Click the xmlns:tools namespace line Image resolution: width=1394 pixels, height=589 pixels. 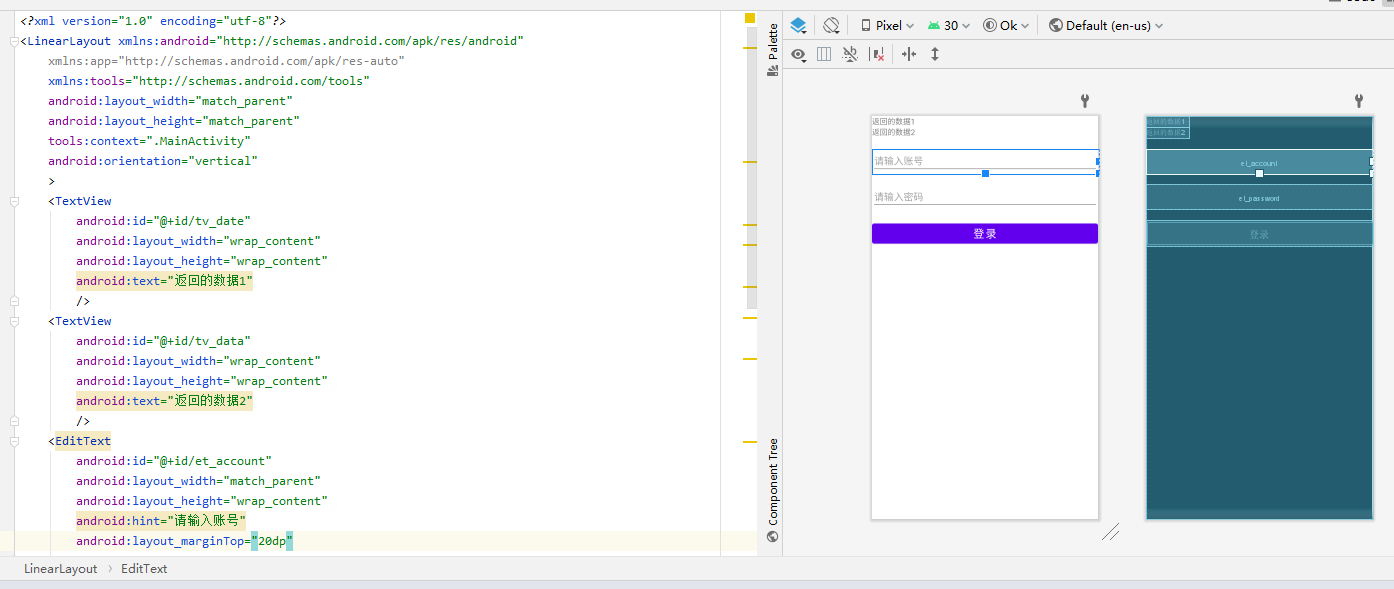(209, 81)
